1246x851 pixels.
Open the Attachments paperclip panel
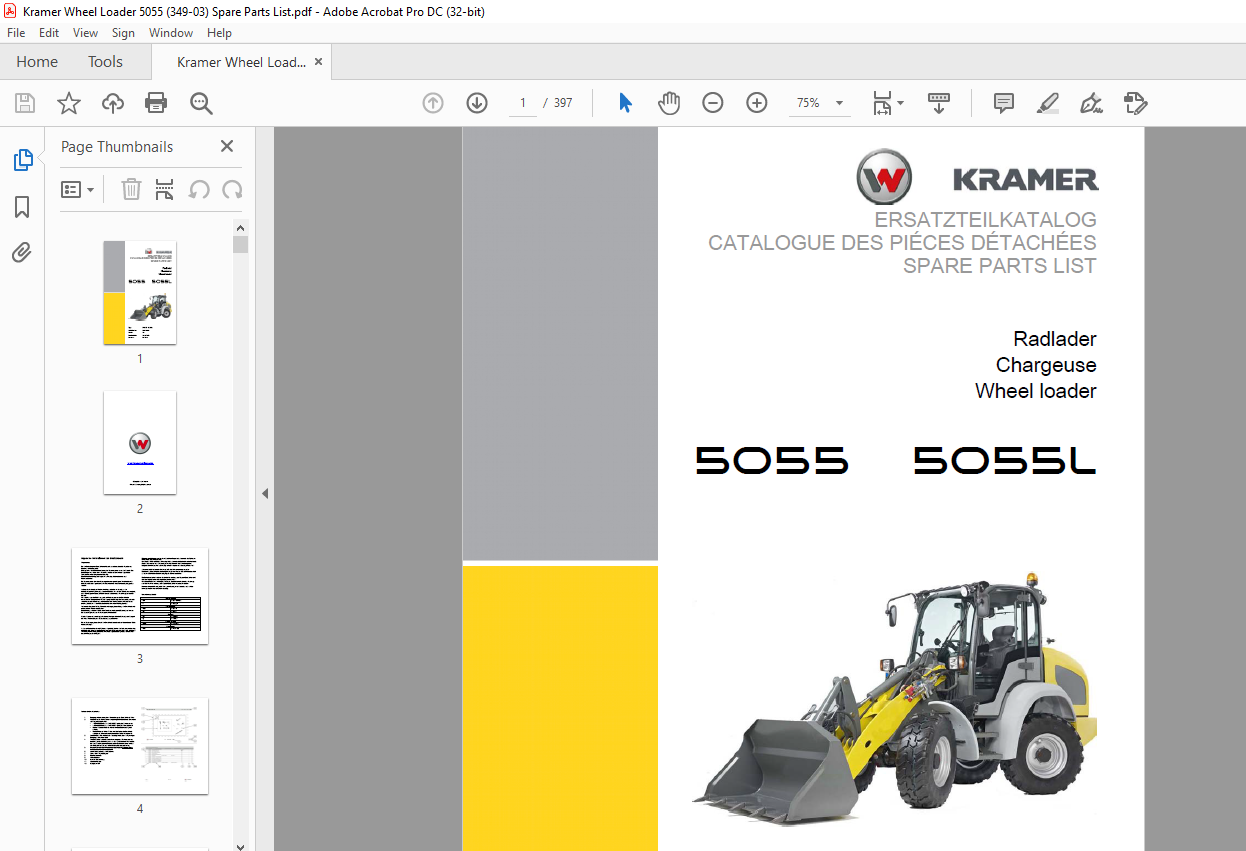pos(22,253)
